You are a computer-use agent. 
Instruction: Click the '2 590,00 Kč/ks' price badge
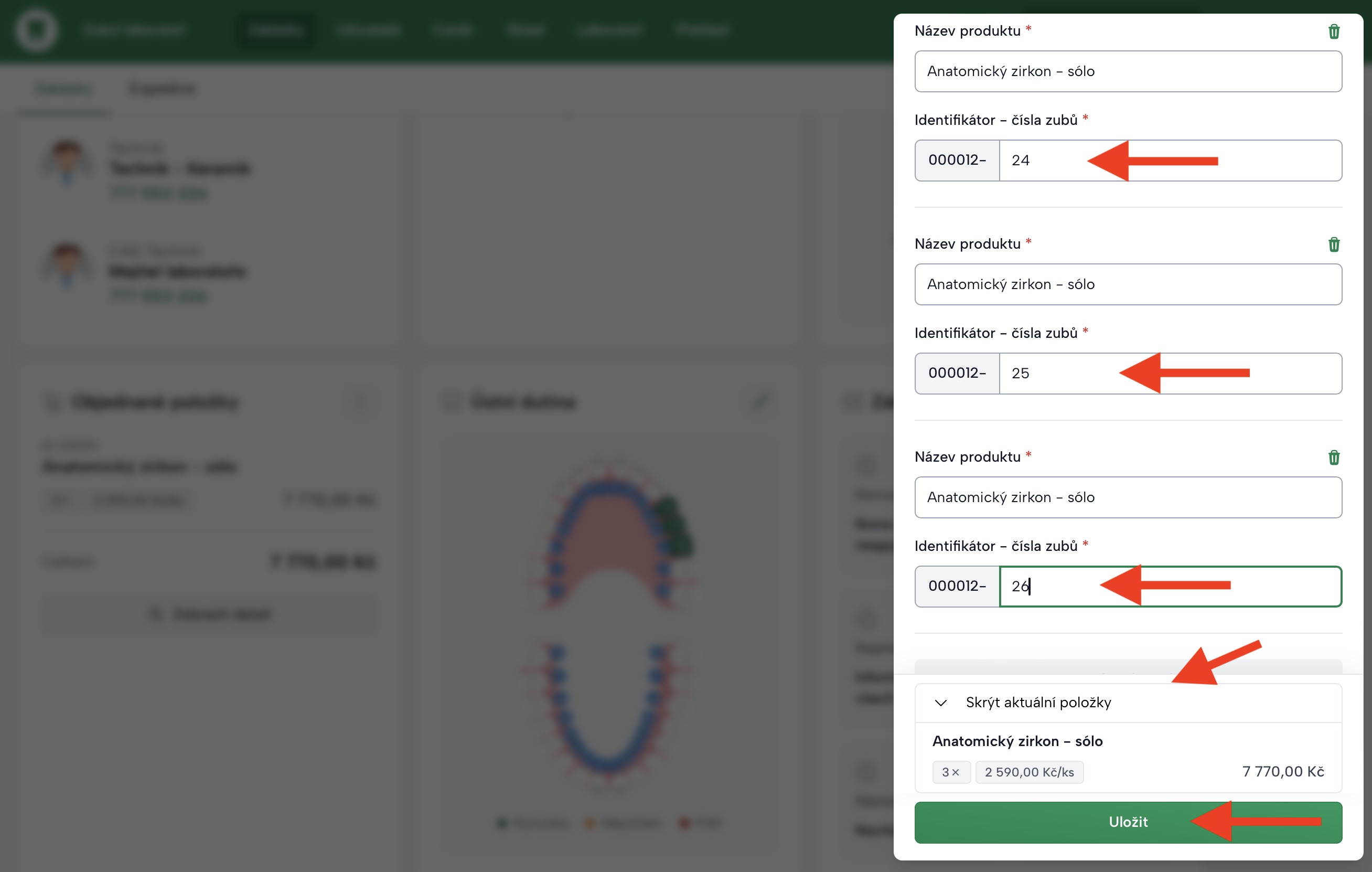[1029, 772]
